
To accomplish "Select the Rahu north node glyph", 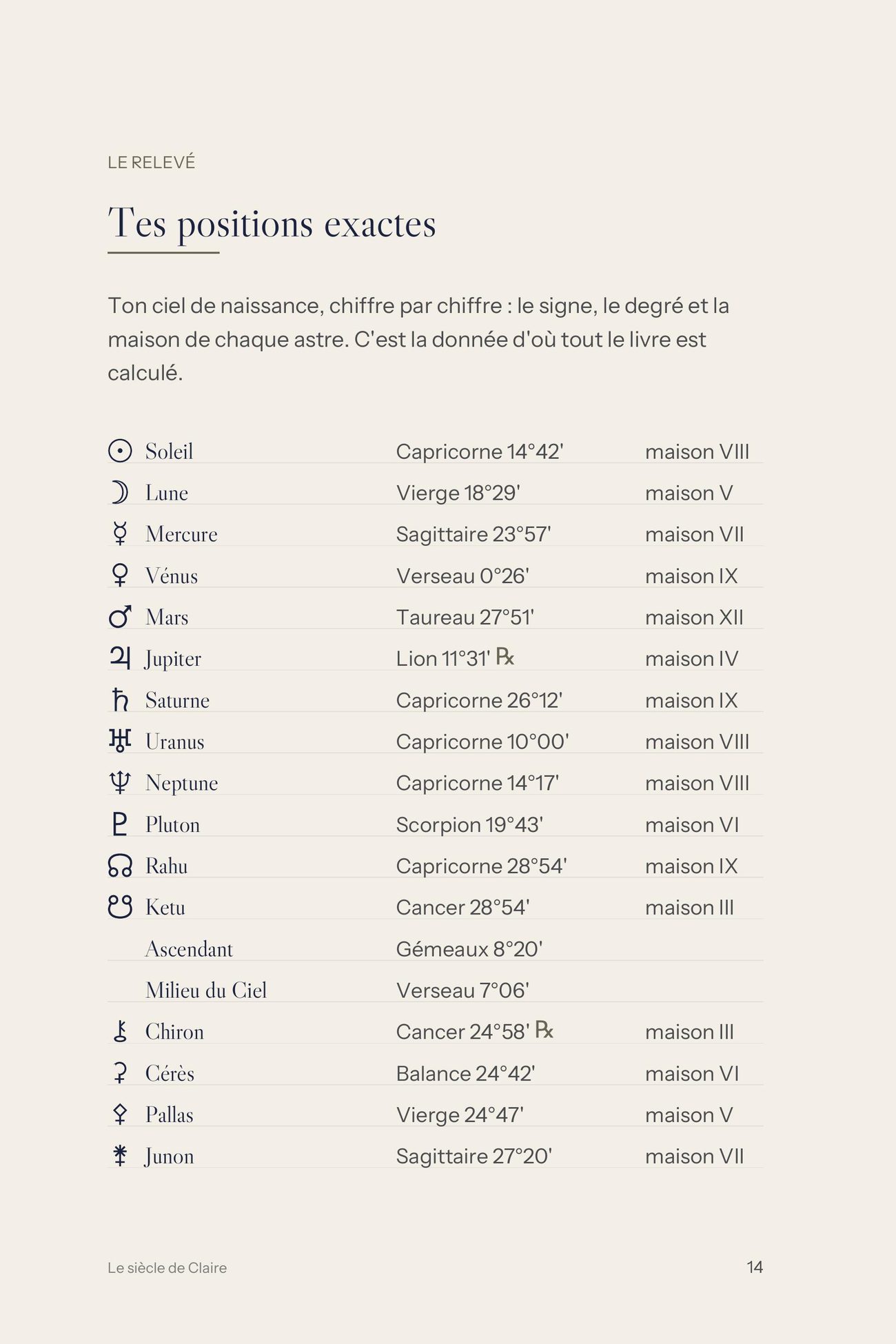I will click(120, 865).
